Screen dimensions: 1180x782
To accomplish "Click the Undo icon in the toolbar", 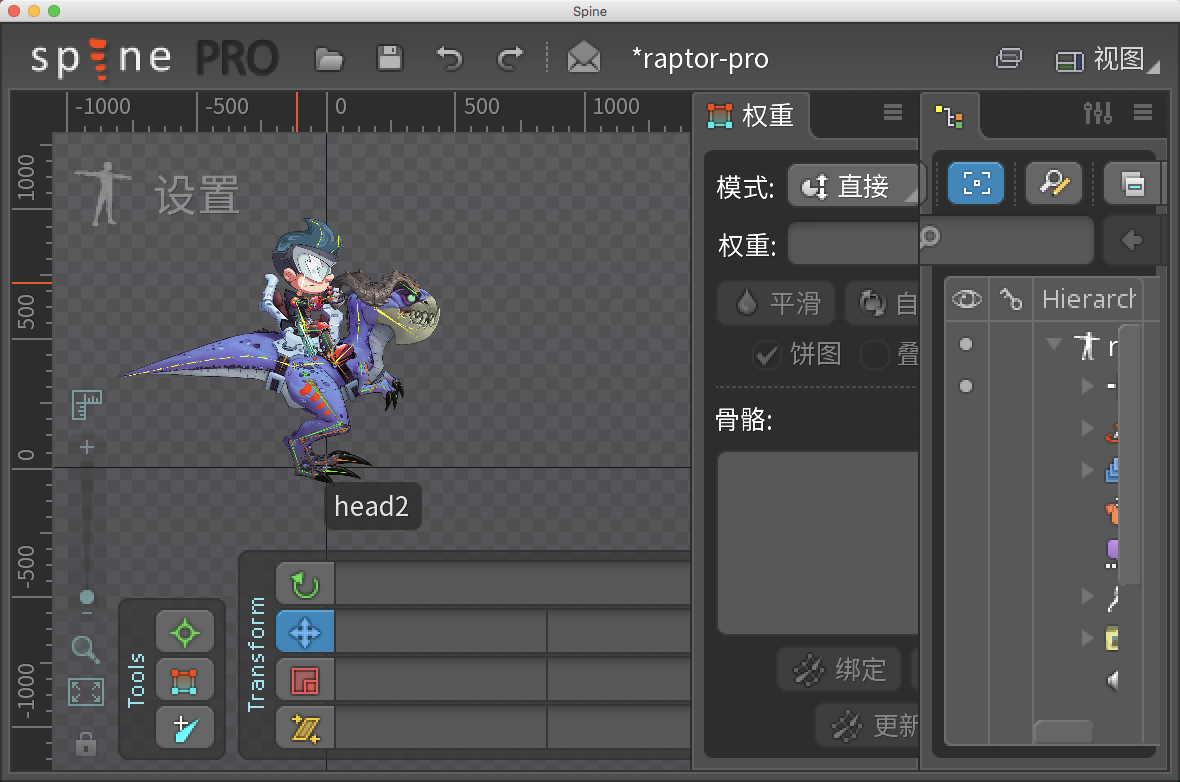I will pos(448,58).
